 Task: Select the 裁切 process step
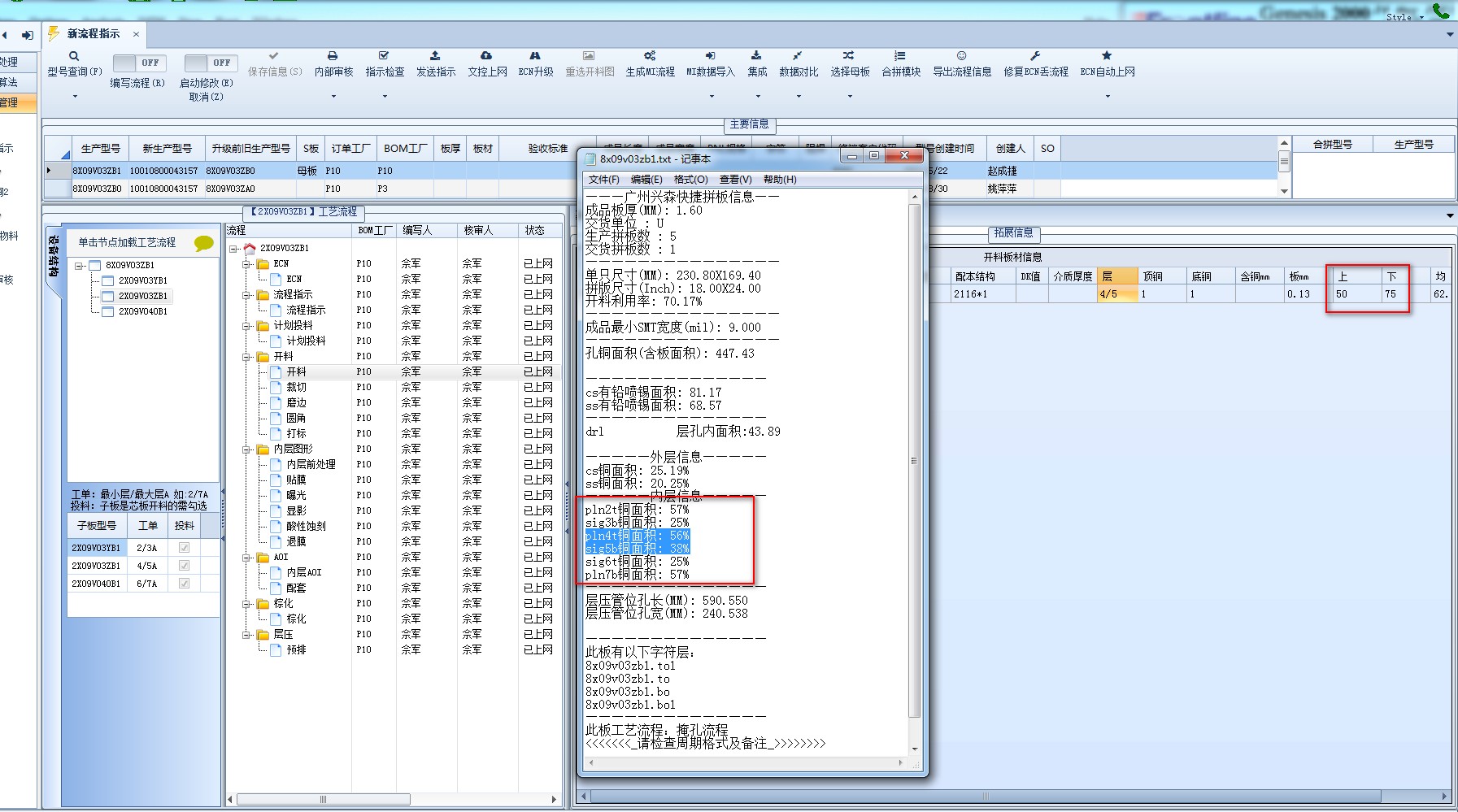click(x=296, y=388)
